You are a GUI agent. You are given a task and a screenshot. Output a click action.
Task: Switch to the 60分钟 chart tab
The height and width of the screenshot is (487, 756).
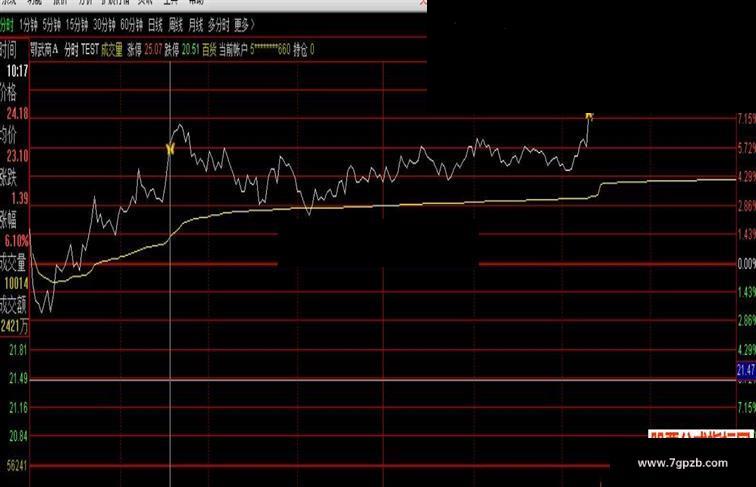coord(132,25)
